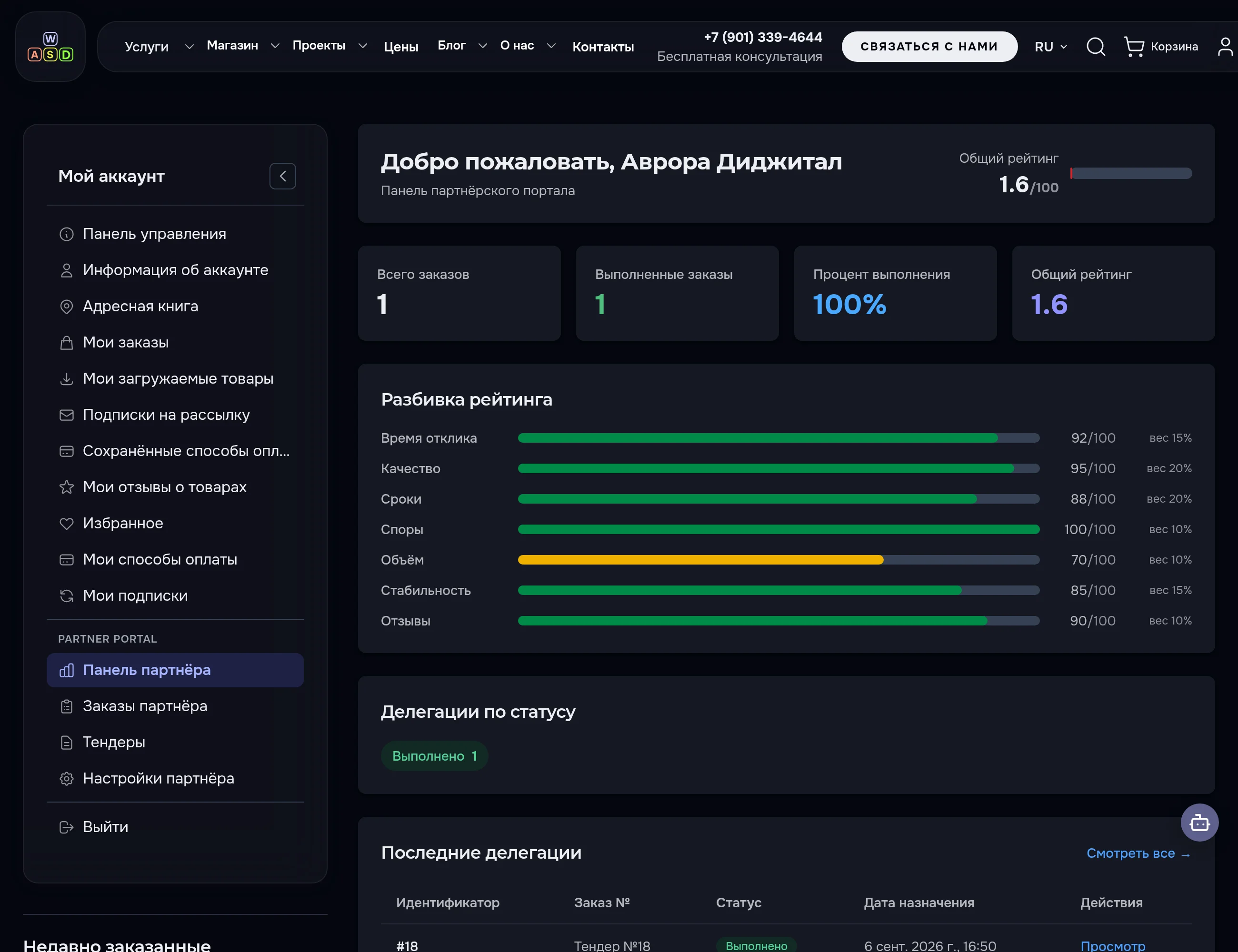Click the Процент выполнения 100% card
1238x952 pixels.
pos(895,293)
